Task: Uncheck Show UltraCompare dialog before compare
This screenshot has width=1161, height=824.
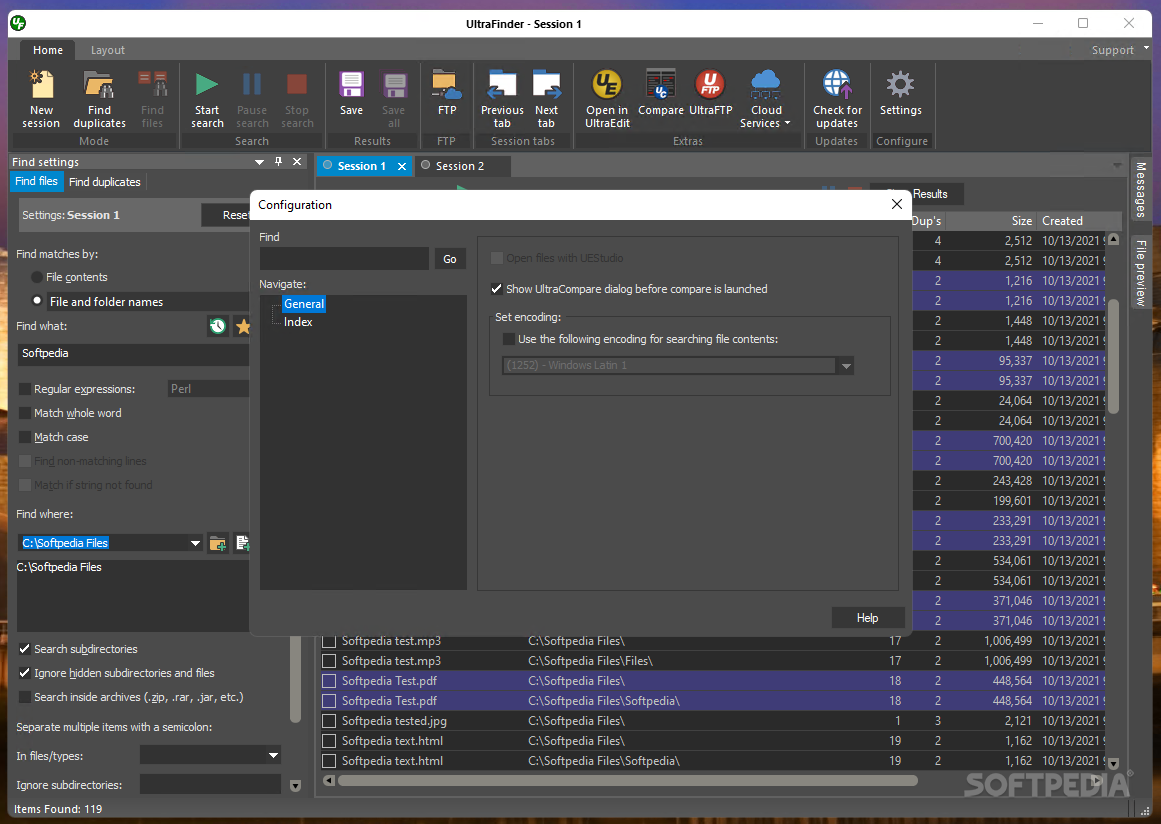Action: click(497, 289)
